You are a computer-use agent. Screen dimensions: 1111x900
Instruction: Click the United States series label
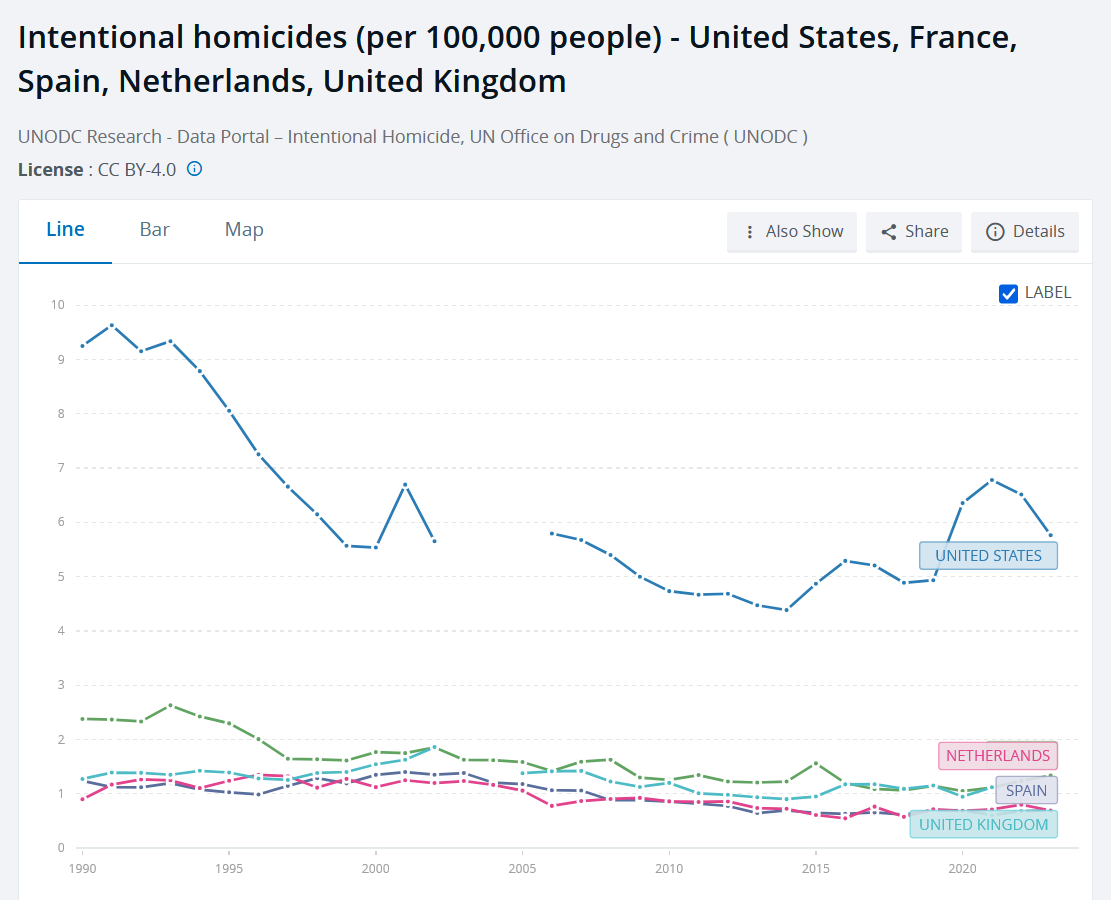[988, 556]
